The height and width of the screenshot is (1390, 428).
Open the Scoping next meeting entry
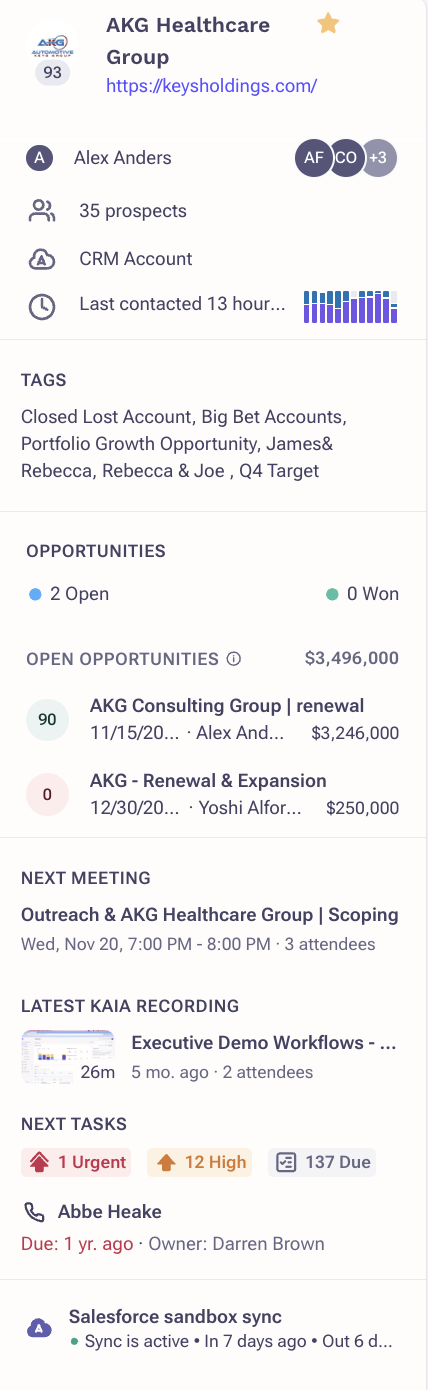(210, 929)
